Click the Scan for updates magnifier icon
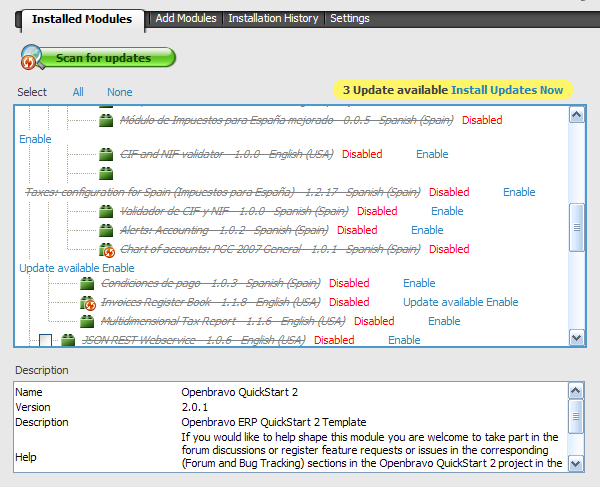The image size is (600, 487). 32,59
